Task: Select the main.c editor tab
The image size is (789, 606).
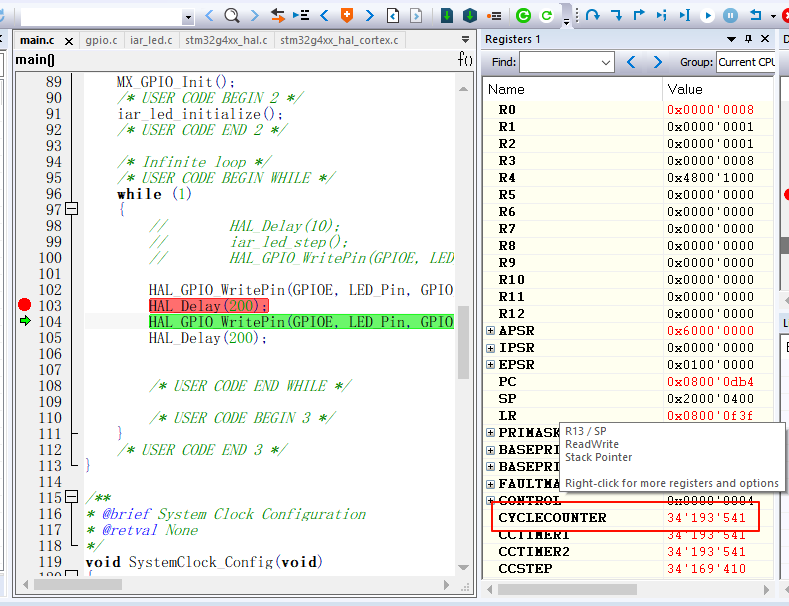Action: coord(37,40)
